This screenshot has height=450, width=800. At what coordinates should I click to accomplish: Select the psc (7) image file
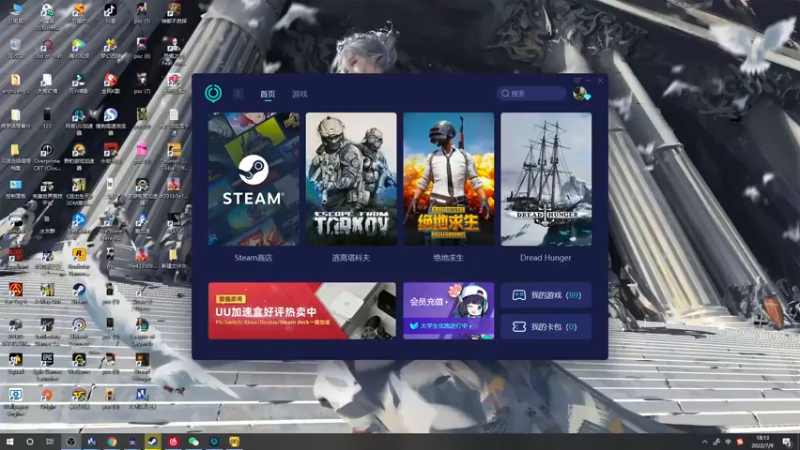pyautogui.click(x=142, y=84)
